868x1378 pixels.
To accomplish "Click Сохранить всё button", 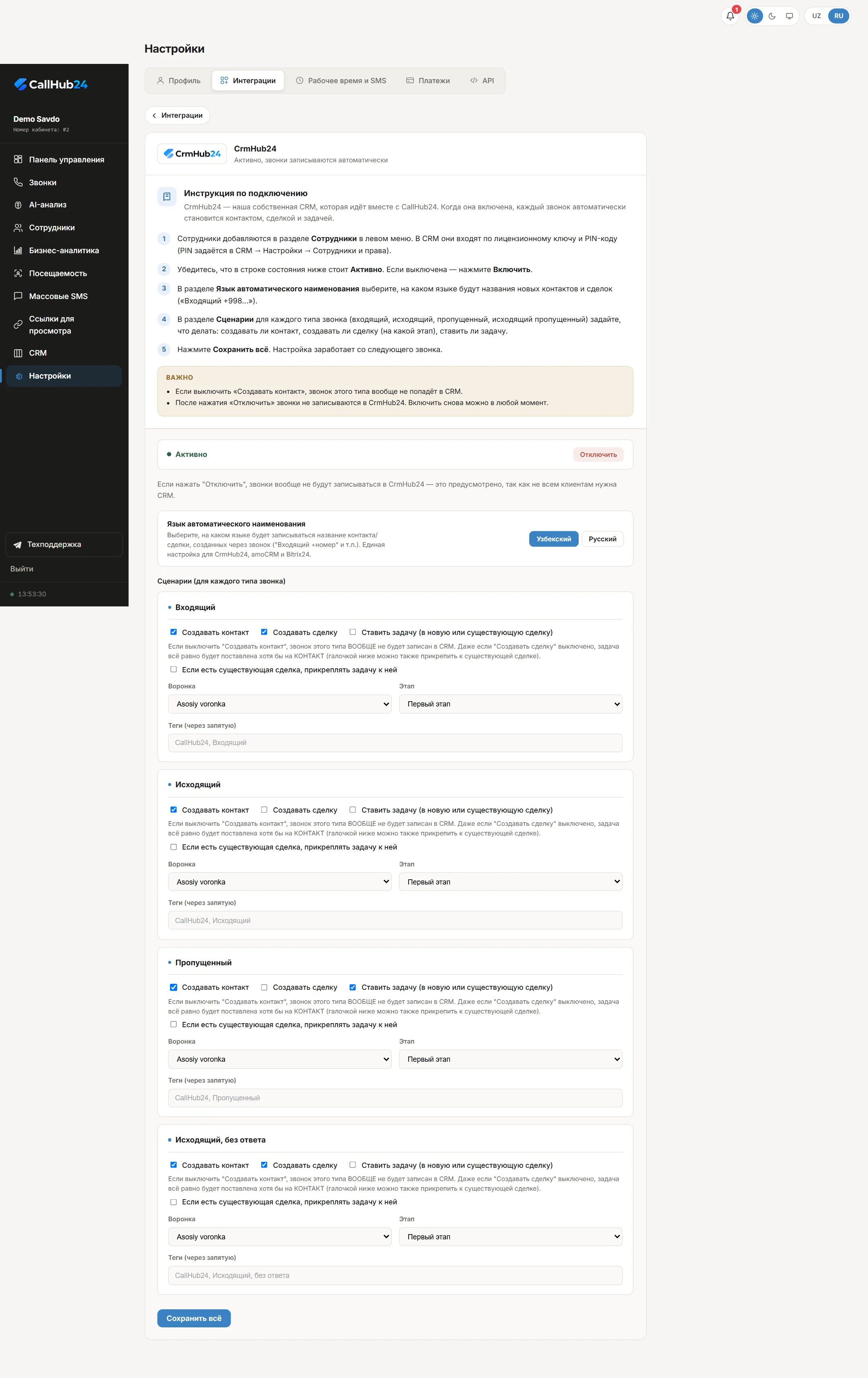I will point(194,1318).
